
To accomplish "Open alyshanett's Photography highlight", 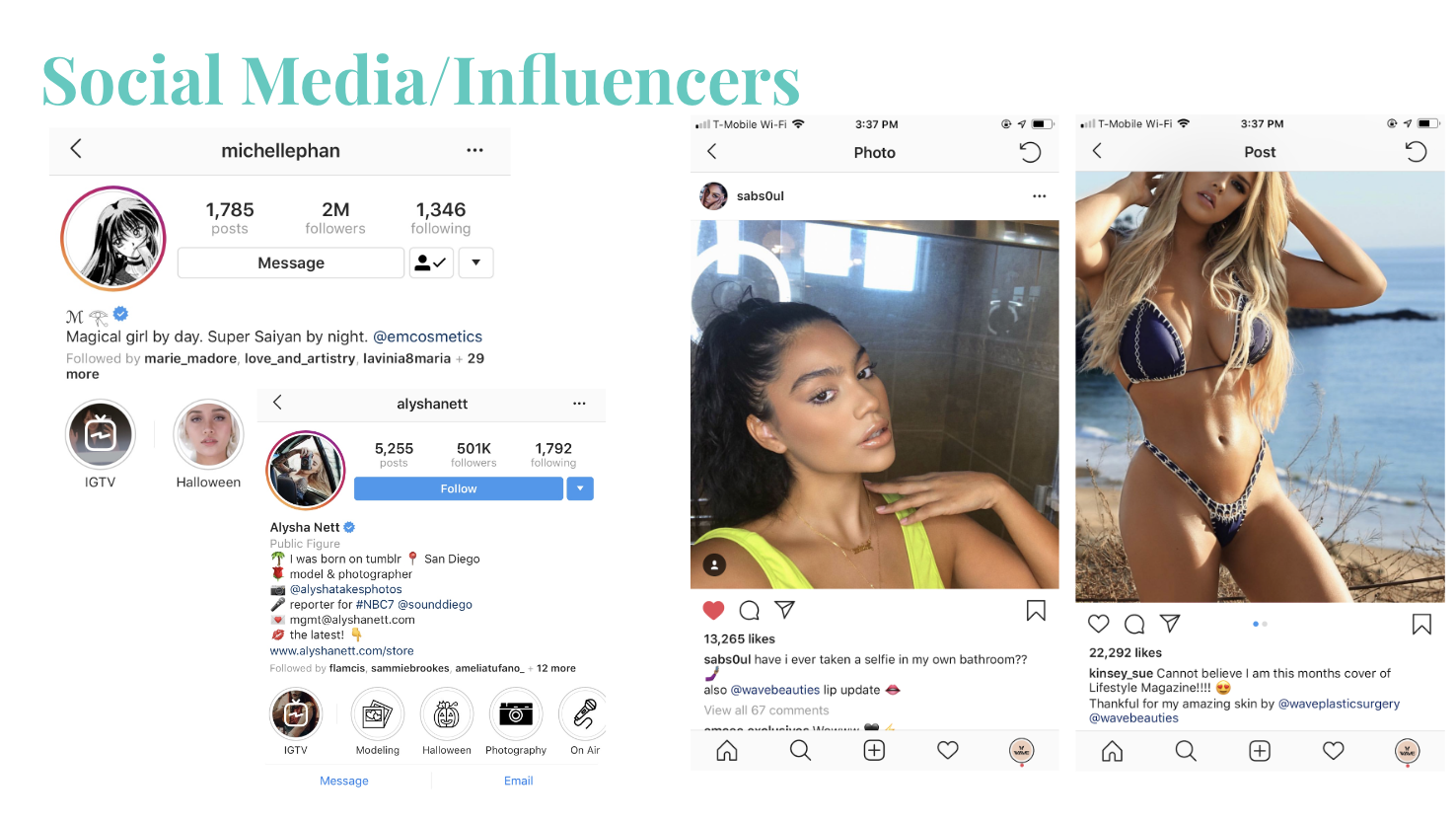I will pyautogui.click(x=516, y=714).
